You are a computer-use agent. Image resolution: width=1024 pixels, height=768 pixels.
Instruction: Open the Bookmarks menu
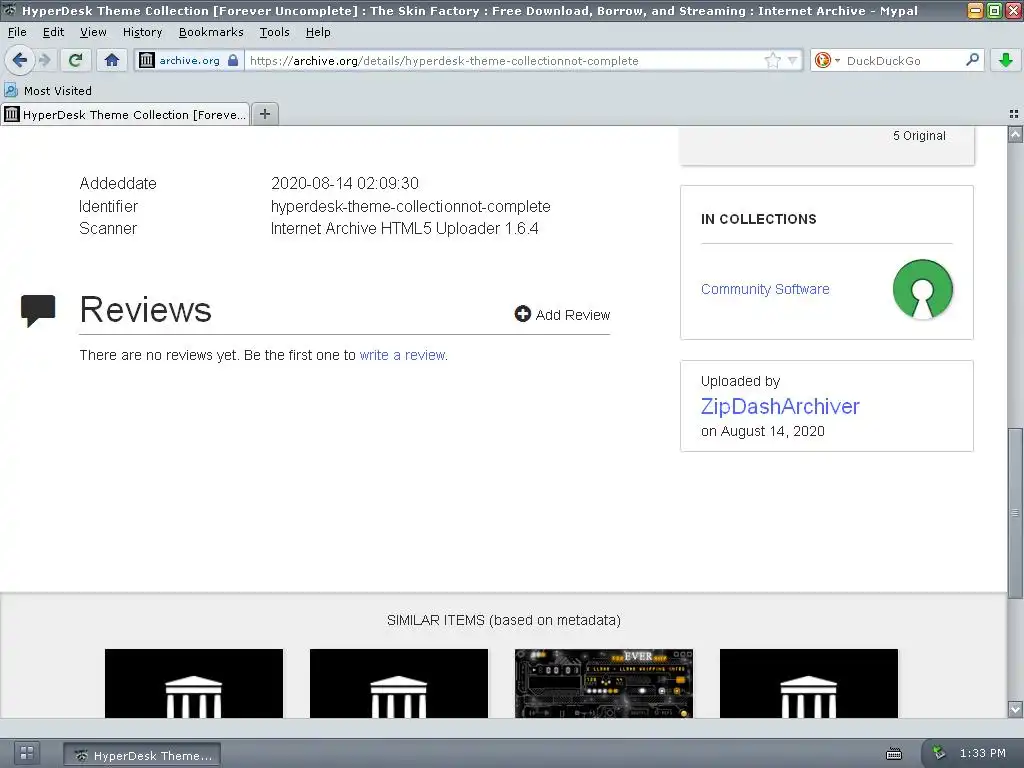211,32
